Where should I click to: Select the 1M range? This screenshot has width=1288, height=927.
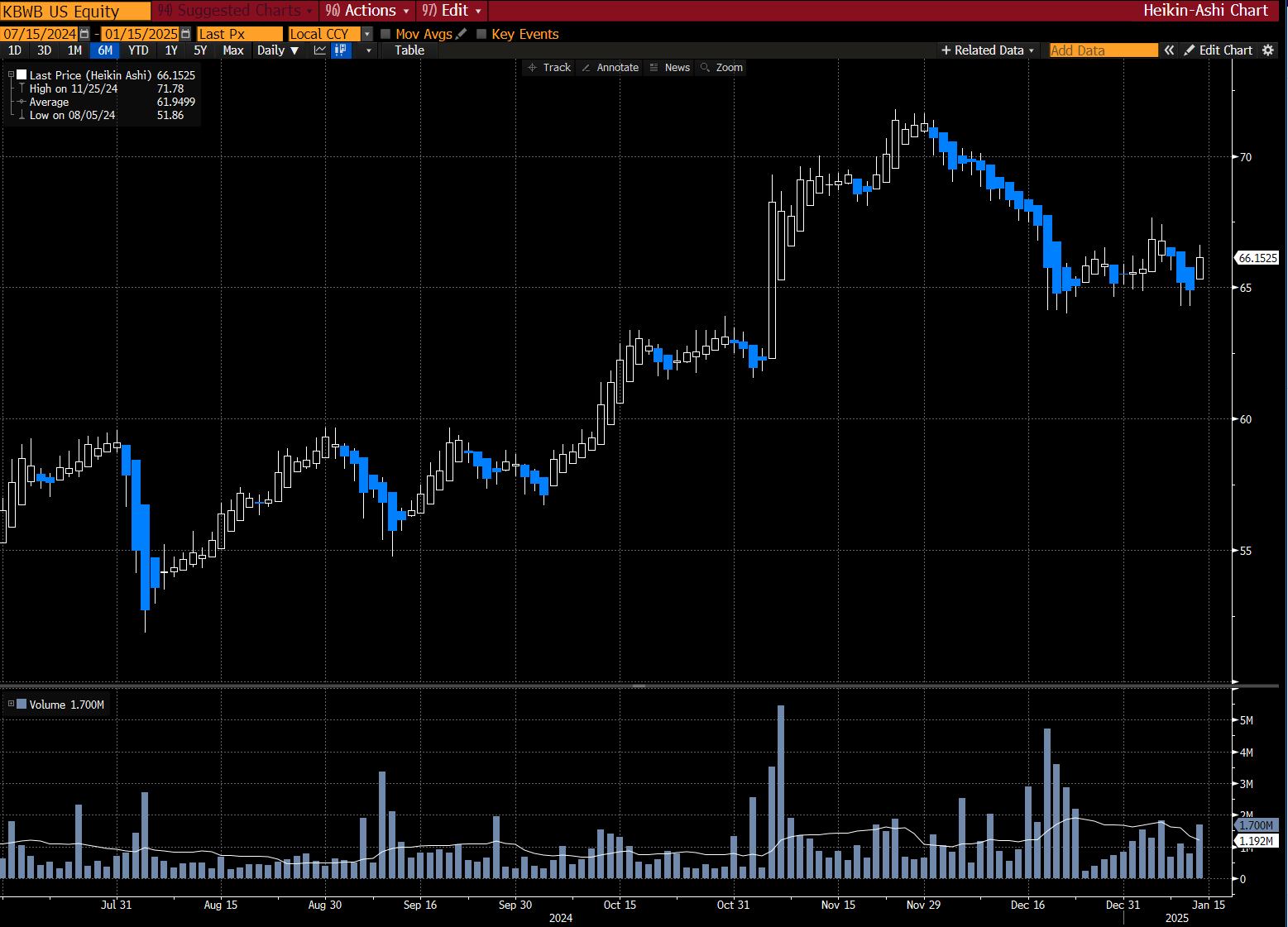[x=74, y=50]
